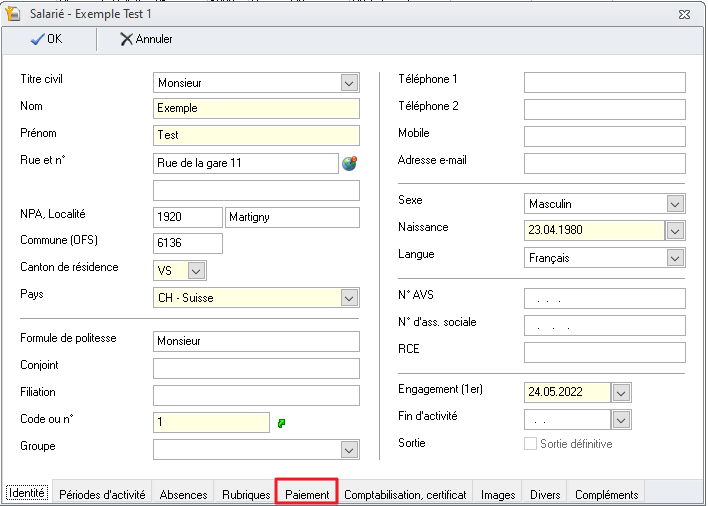Click the green icon beside Code ou n°
Viewport: 708px width, 506px height.
(x=283, y=423)
